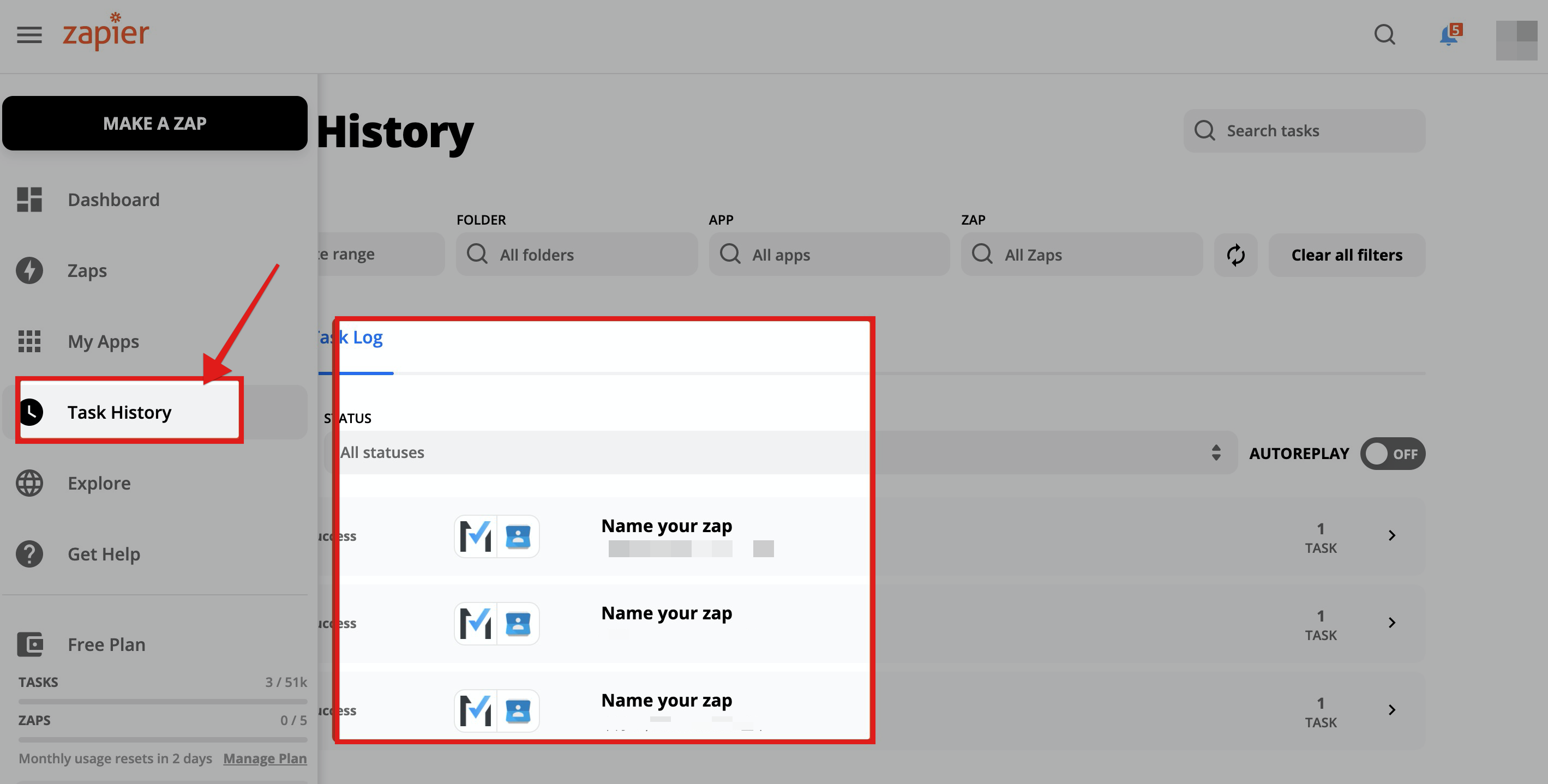Open the search magnifier in header

pyautogui.click(x=1384, y=35)
